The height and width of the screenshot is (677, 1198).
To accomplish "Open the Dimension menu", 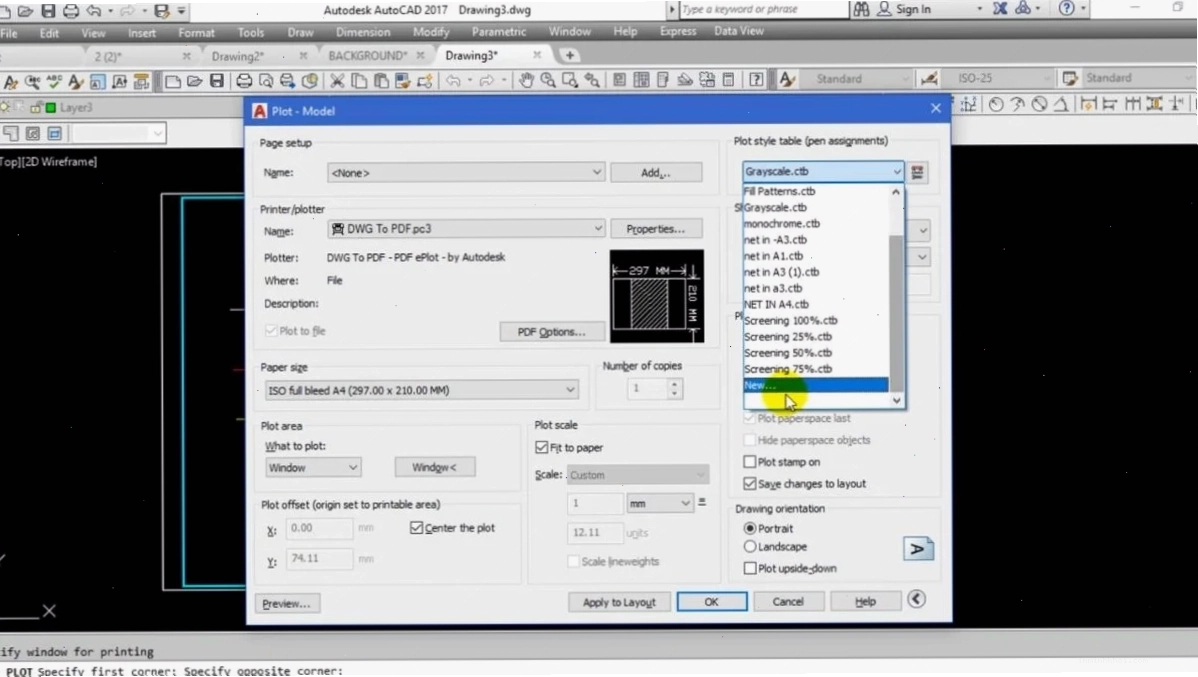I will [363, 32].
